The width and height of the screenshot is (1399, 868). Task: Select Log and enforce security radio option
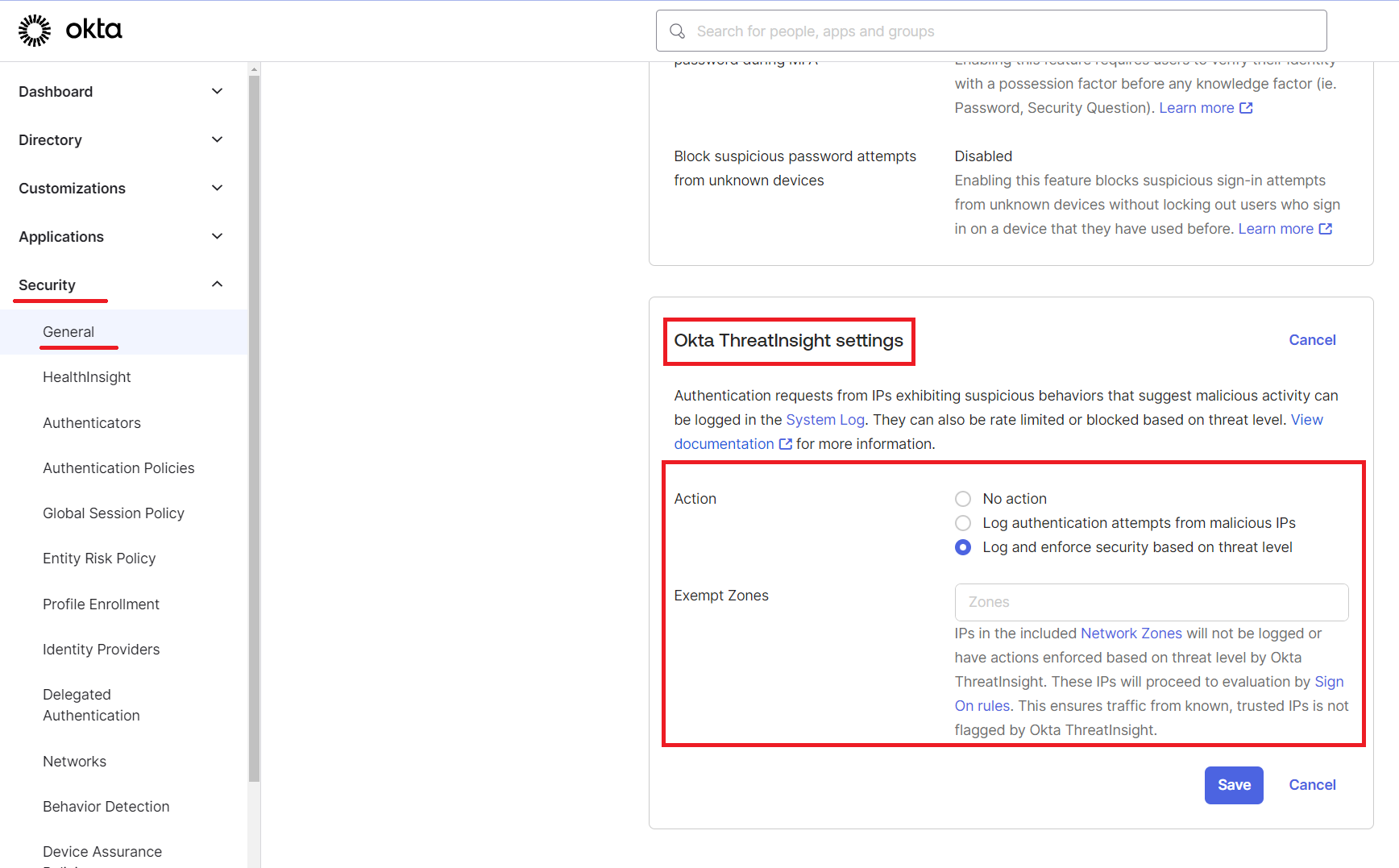click(x=963, y=547)
